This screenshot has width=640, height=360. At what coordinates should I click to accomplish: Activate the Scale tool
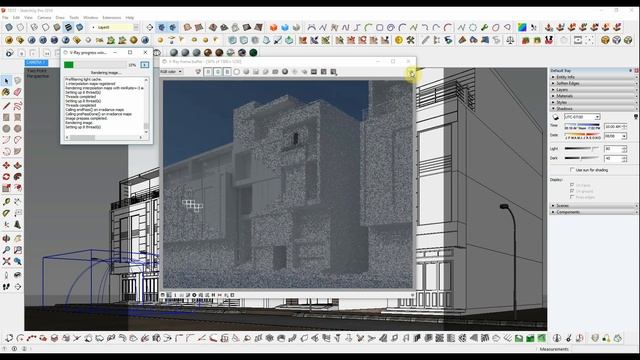pos(7,188)
